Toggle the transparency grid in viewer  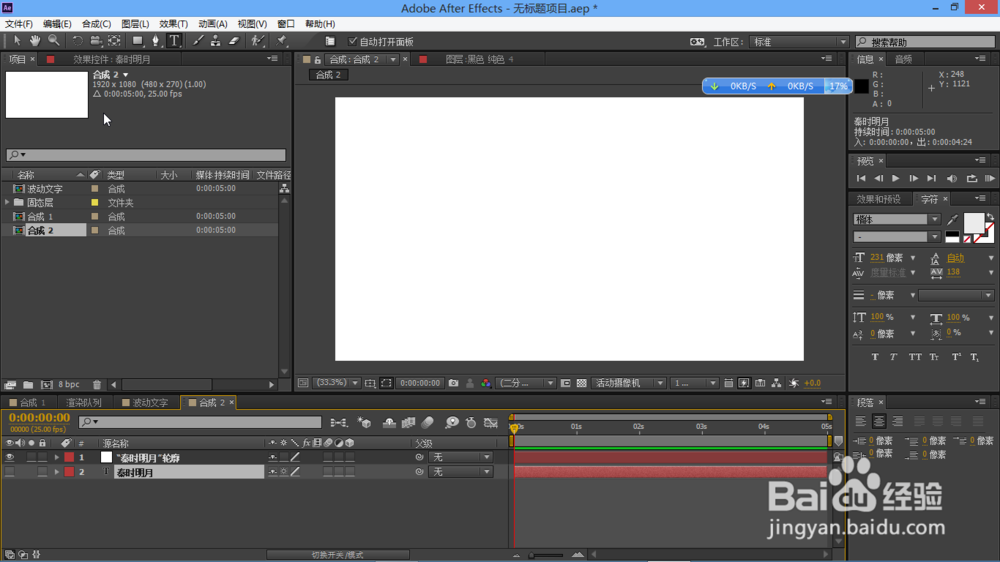pos(582,383)
